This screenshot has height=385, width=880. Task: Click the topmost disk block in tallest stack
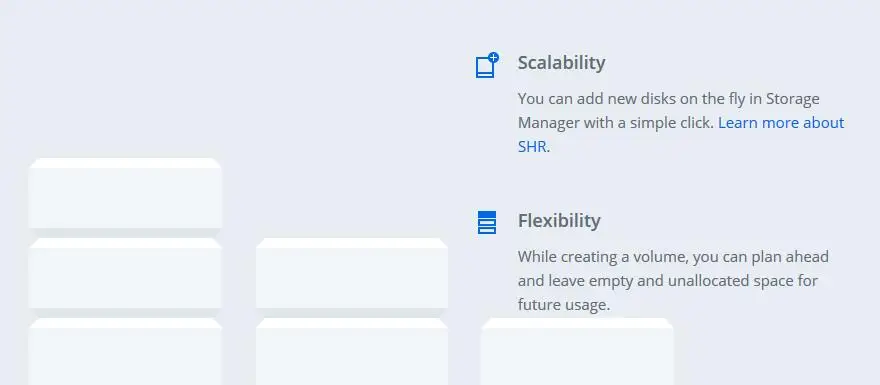click(125, 193)
